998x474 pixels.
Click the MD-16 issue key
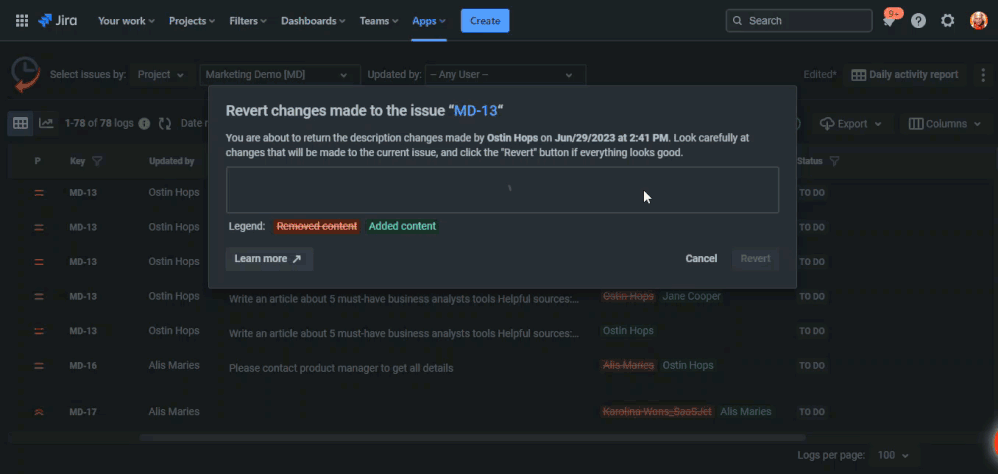[x=83, y=366]
